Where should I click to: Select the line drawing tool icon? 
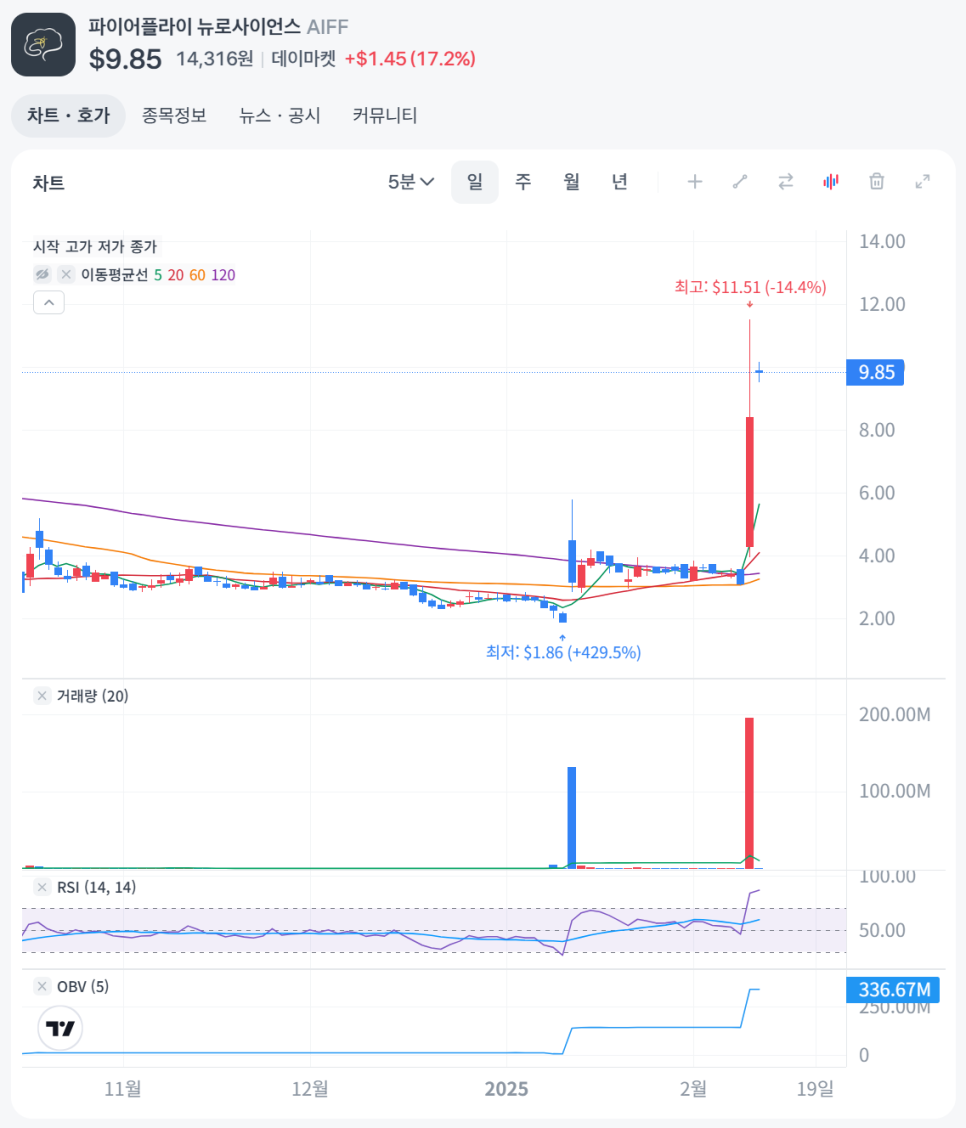[740, 182]
